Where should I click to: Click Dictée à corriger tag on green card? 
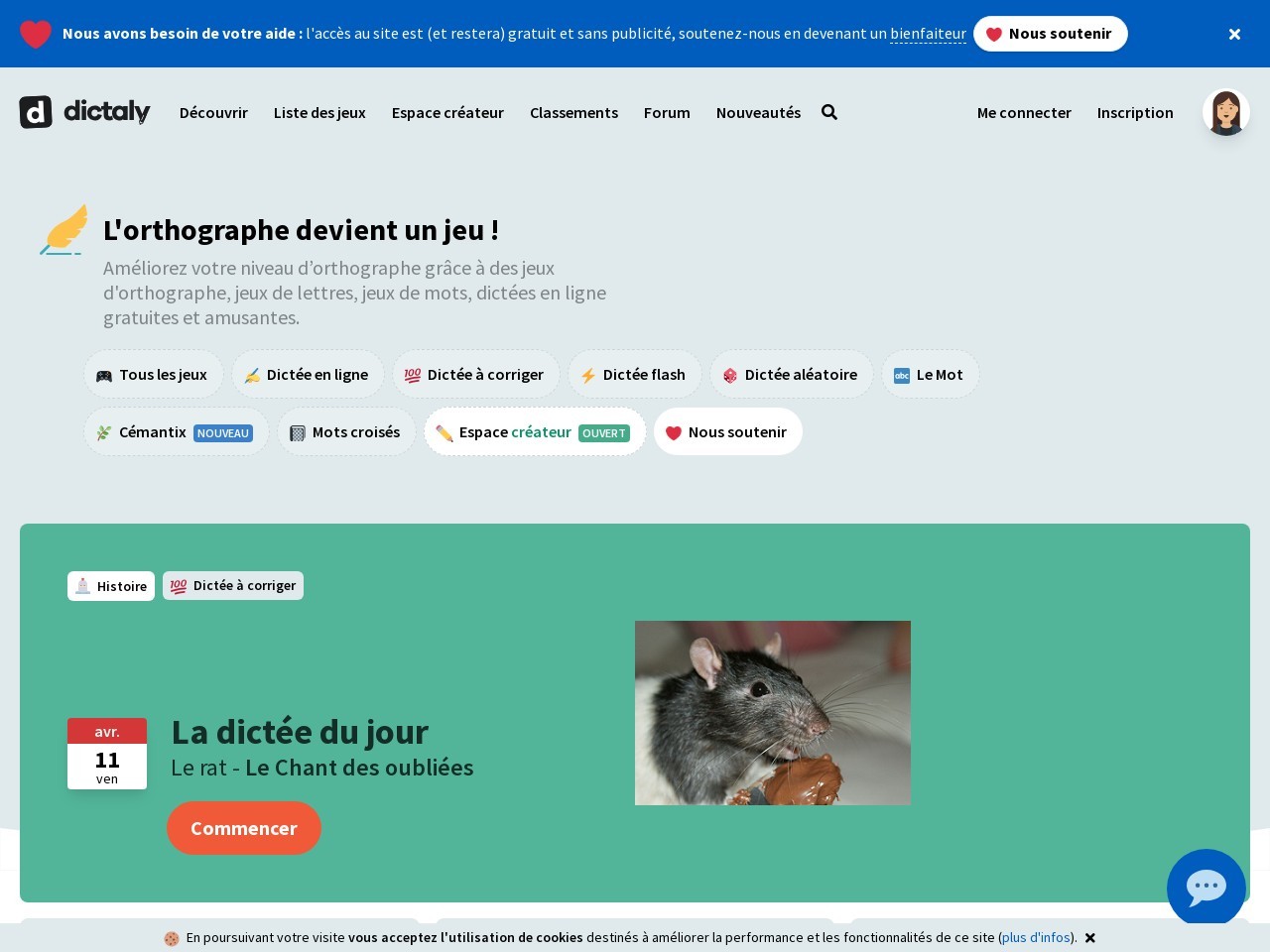point(233,586)
